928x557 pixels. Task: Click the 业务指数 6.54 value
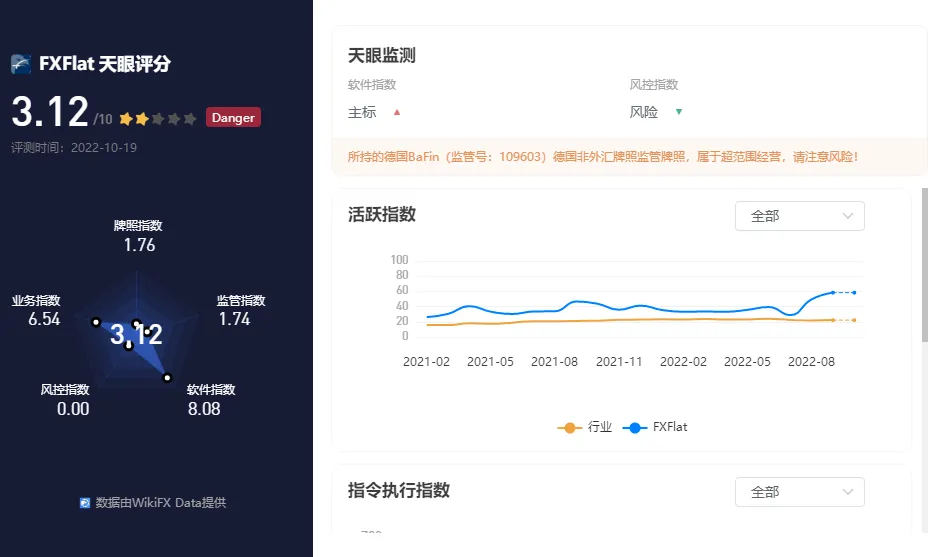pyautogui.click(x=44, y=319)
